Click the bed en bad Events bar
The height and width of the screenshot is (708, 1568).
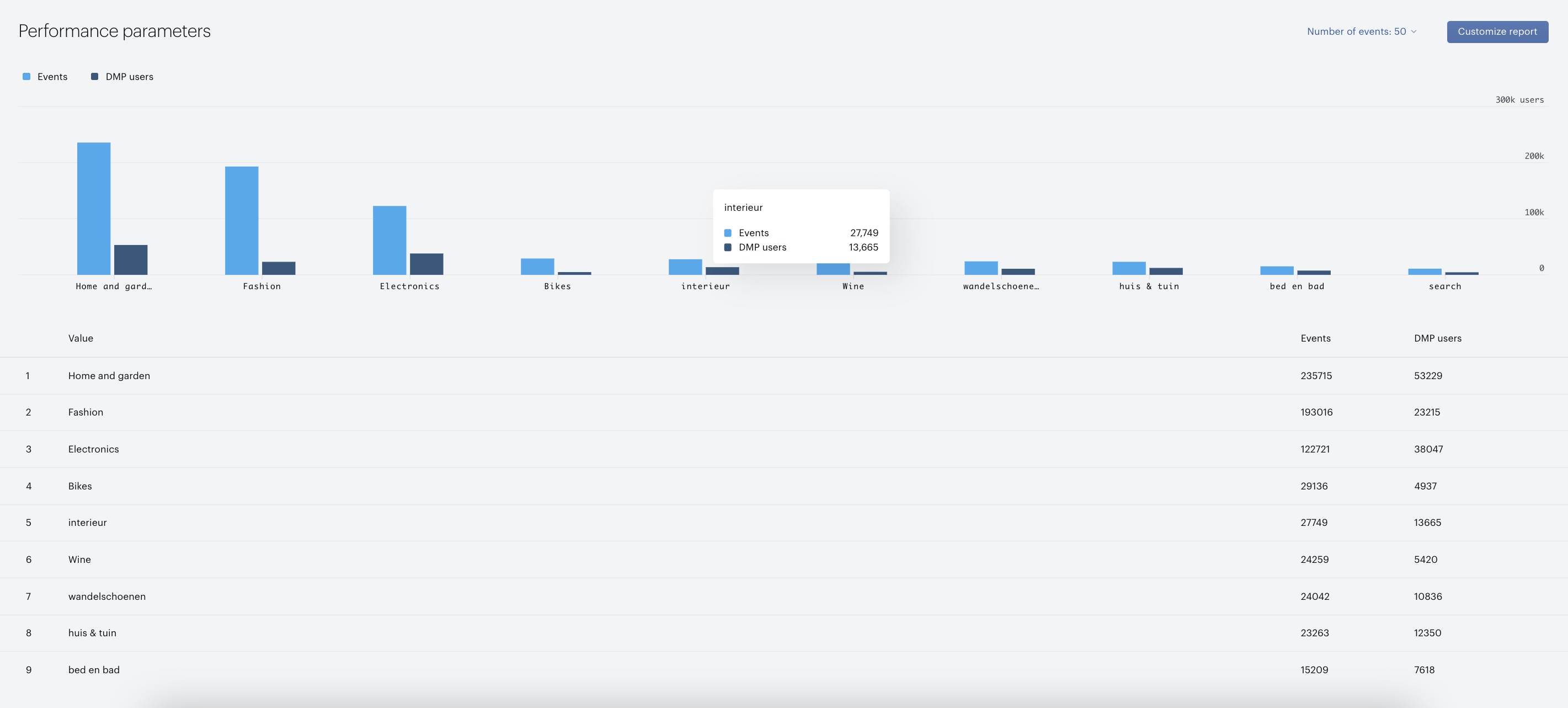1277,271
